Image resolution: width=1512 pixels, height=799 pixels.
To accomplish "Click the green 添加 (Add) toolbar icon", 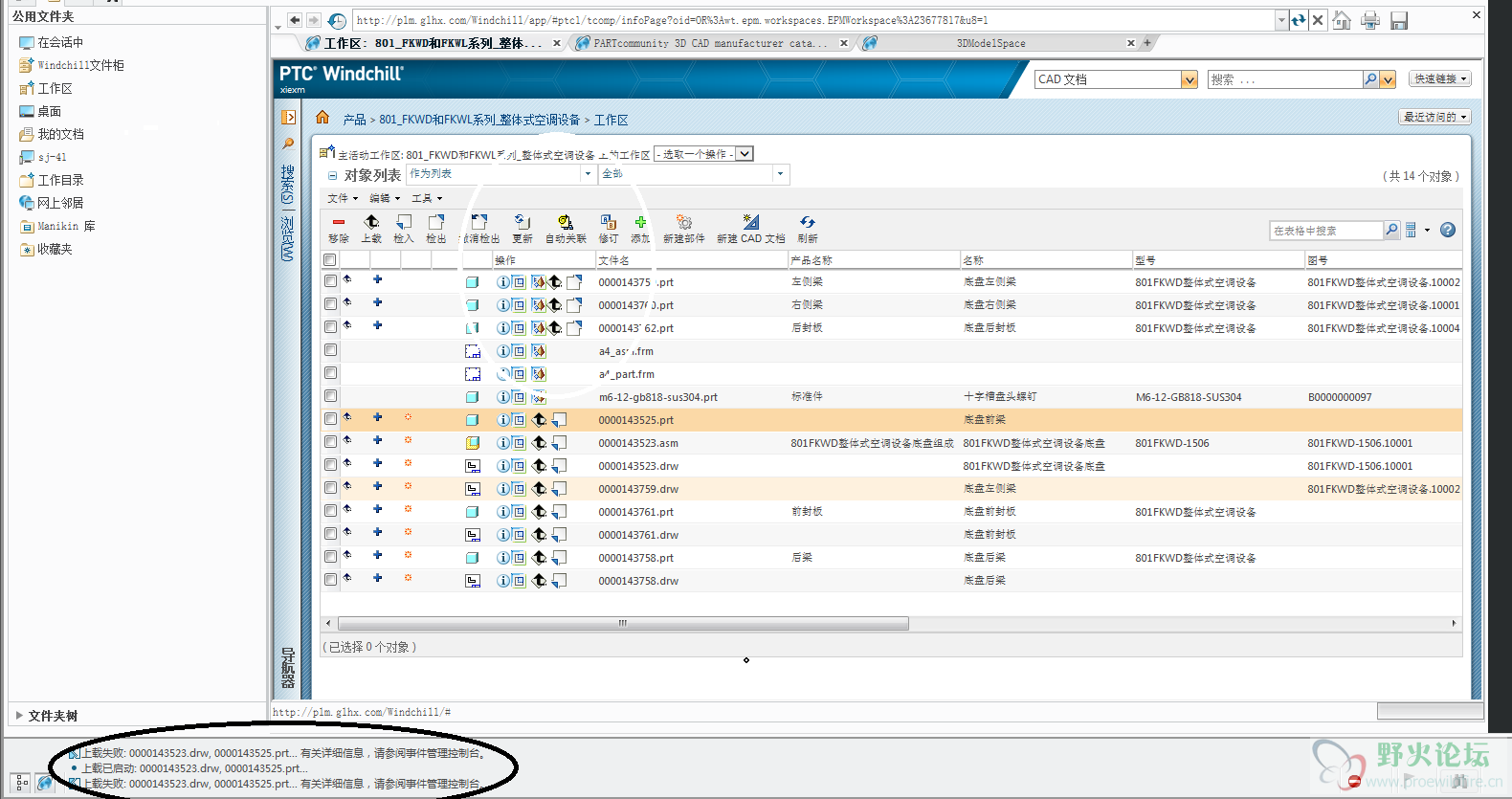I will click(x=640, y=222).
